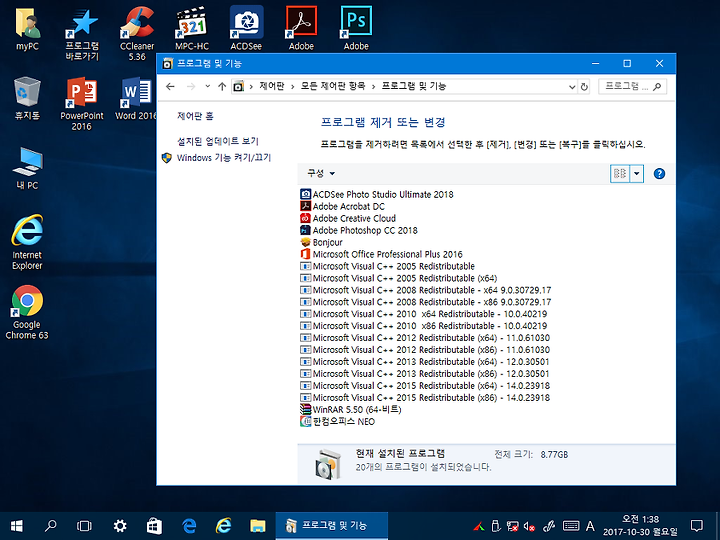The width and height of the screenshot is (720, 540).
Task: Click the help question mark button
Action: [659, 174]
